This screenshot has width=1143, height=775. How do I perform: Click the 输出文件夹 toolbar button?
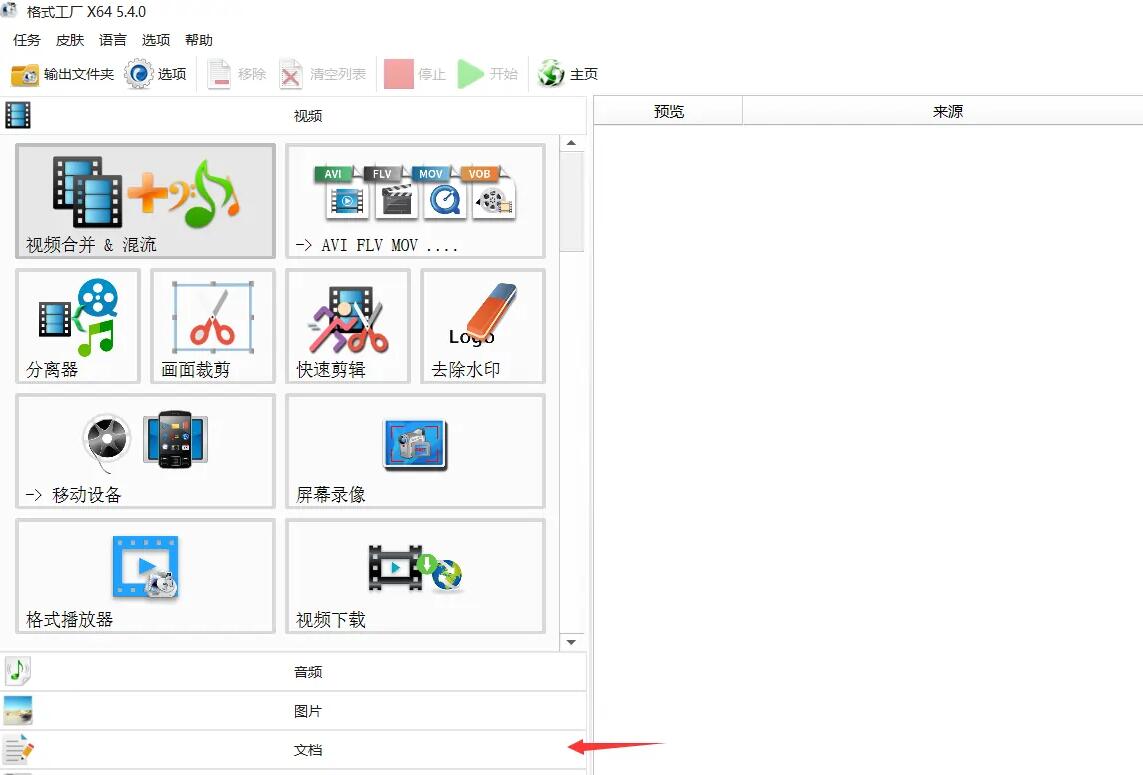click(62, 74)
